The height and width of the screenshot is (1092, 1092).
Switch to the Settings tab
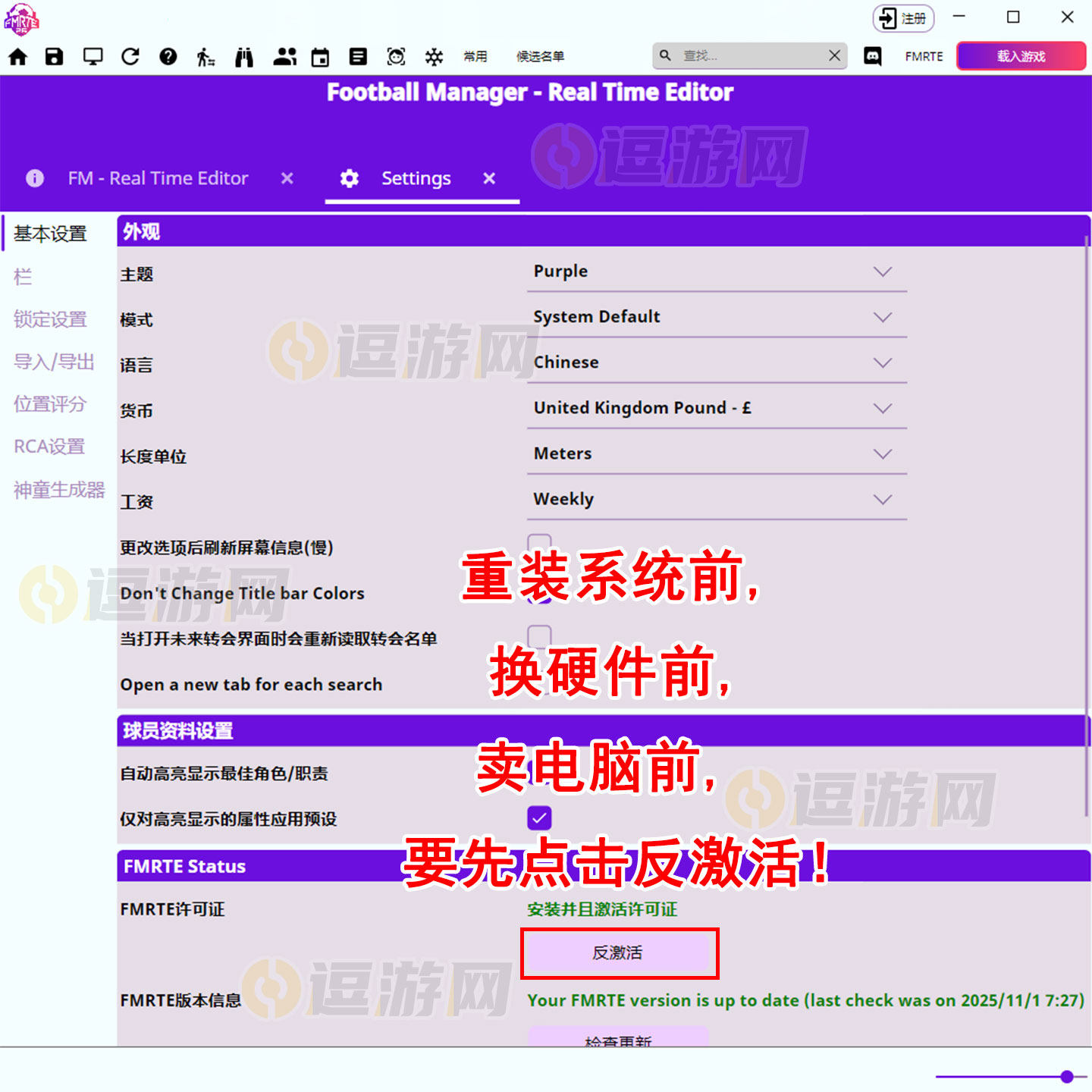point(416,178)
